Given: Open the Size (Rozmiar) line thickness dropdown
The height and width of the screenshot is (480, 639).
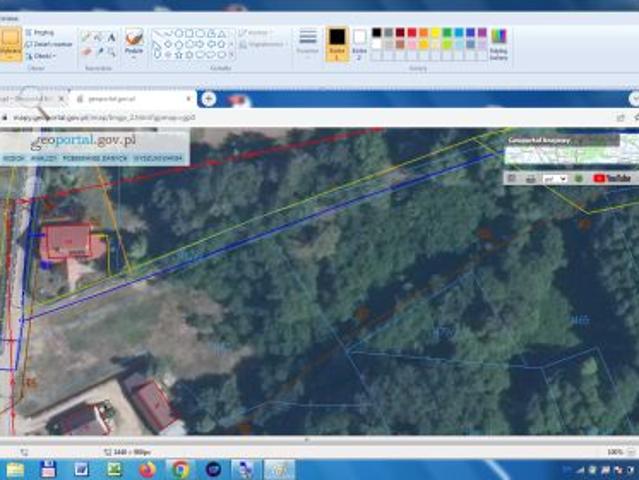Looking at the screenshot, I should click(308, 42).
